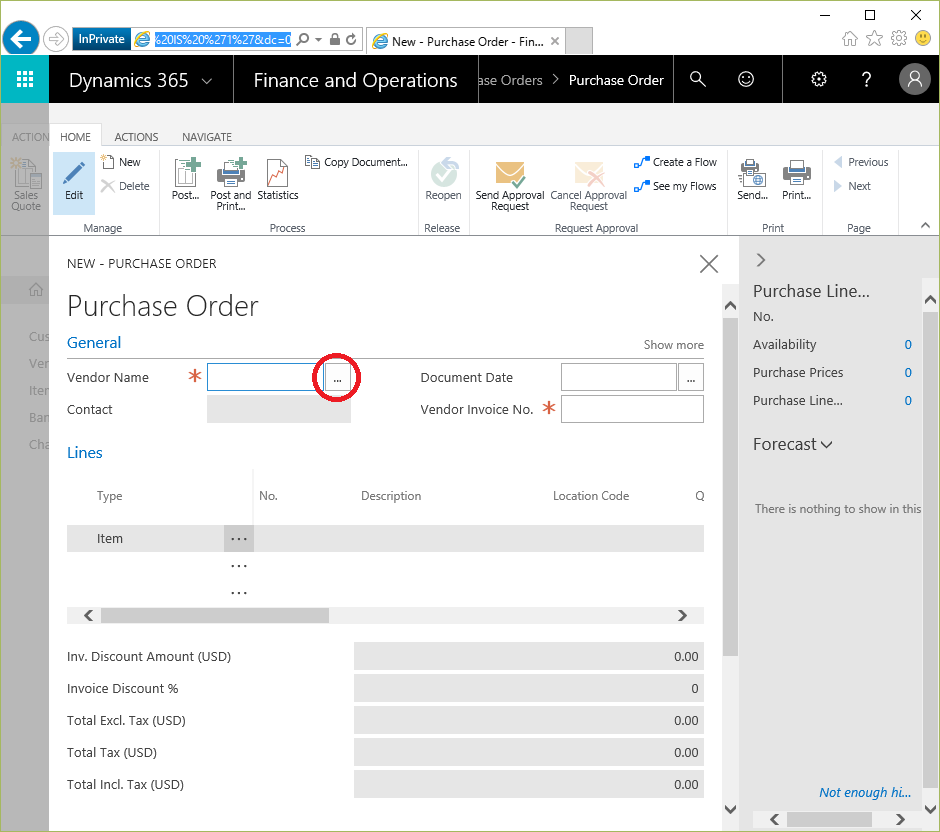Open settings gear in Dynamics header
The height and width of the screenshot is (832, 940).
click(819, 80)
